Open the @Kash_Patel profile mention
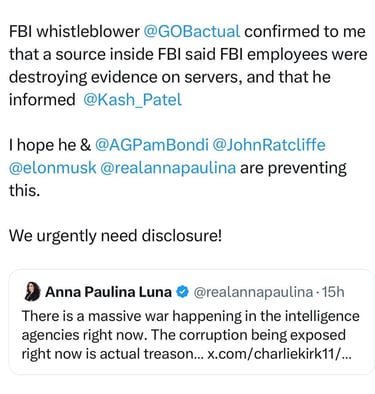Screen dimensions: 375x394 [x=132, y=100]
